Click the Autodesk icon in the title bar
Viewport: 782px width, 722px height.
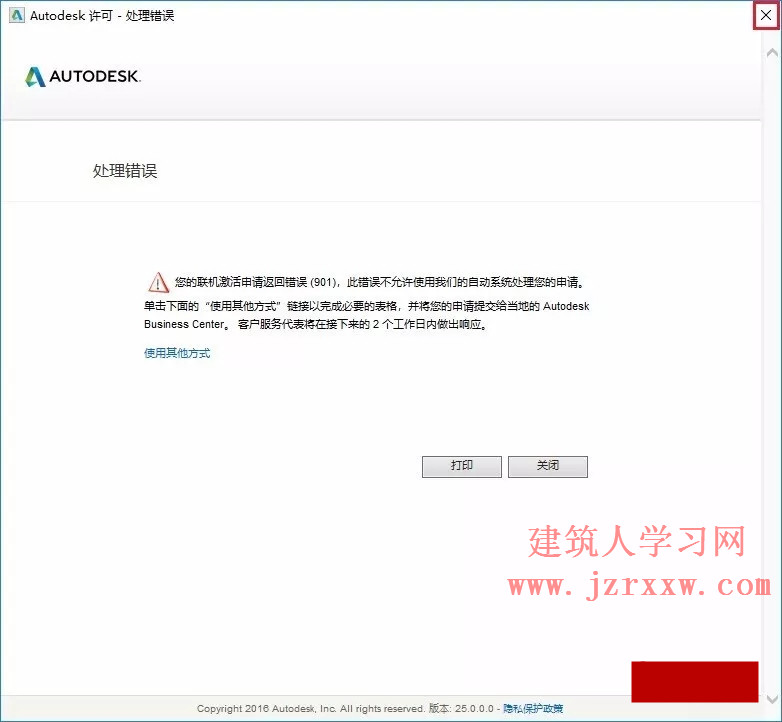coord(16,15)
